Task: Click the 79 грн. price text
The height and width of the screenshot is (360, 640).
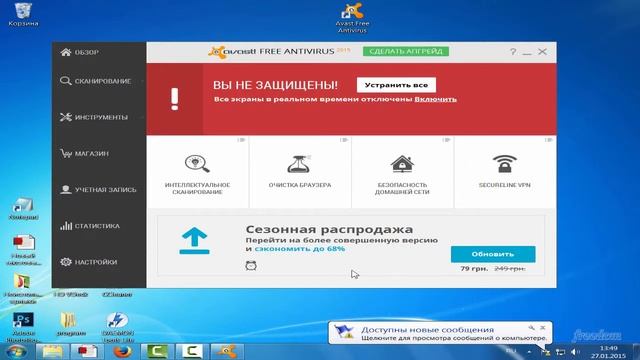Action: point(473,269)
